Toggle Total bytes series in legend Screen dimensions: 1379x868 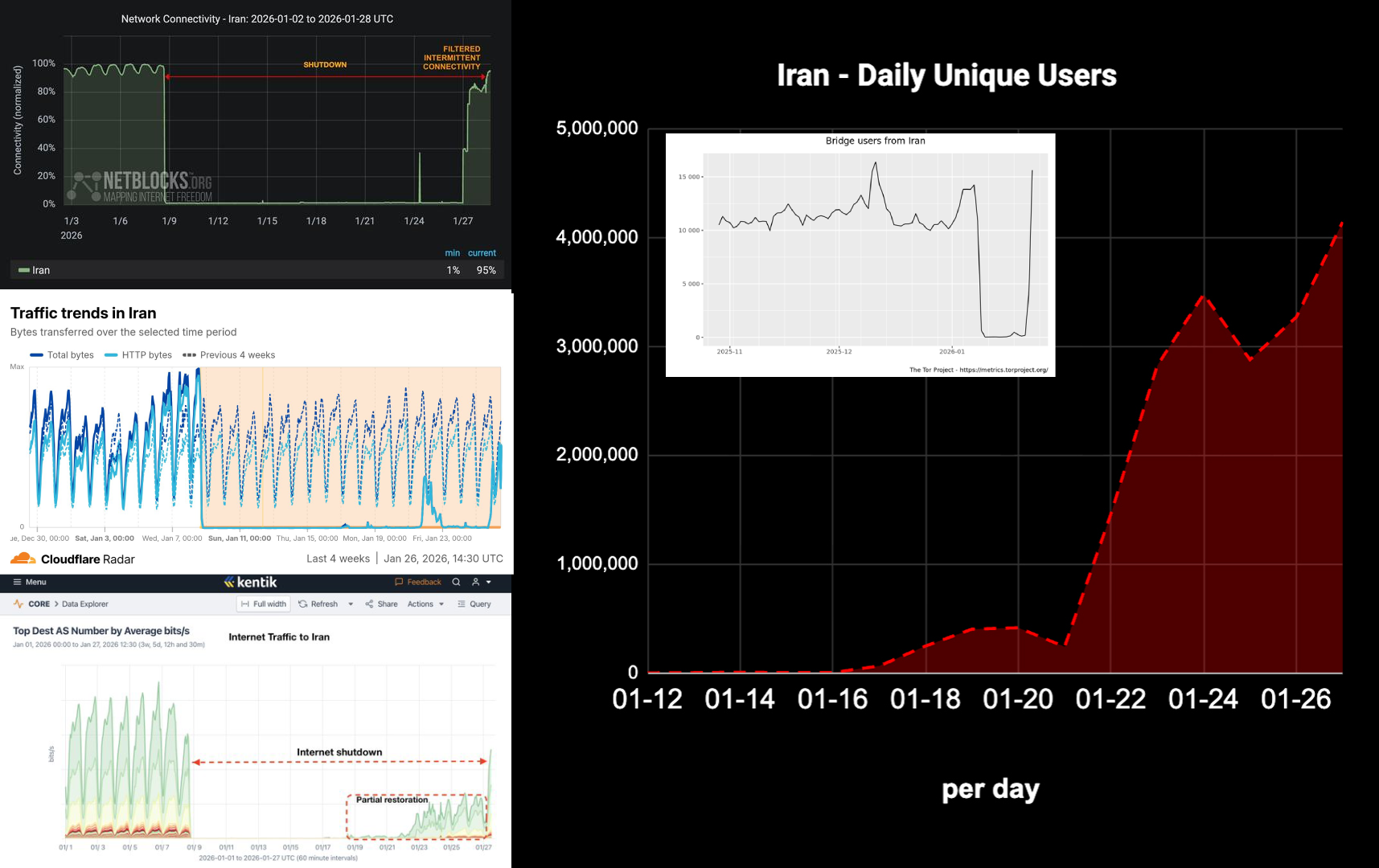(62, 355)
